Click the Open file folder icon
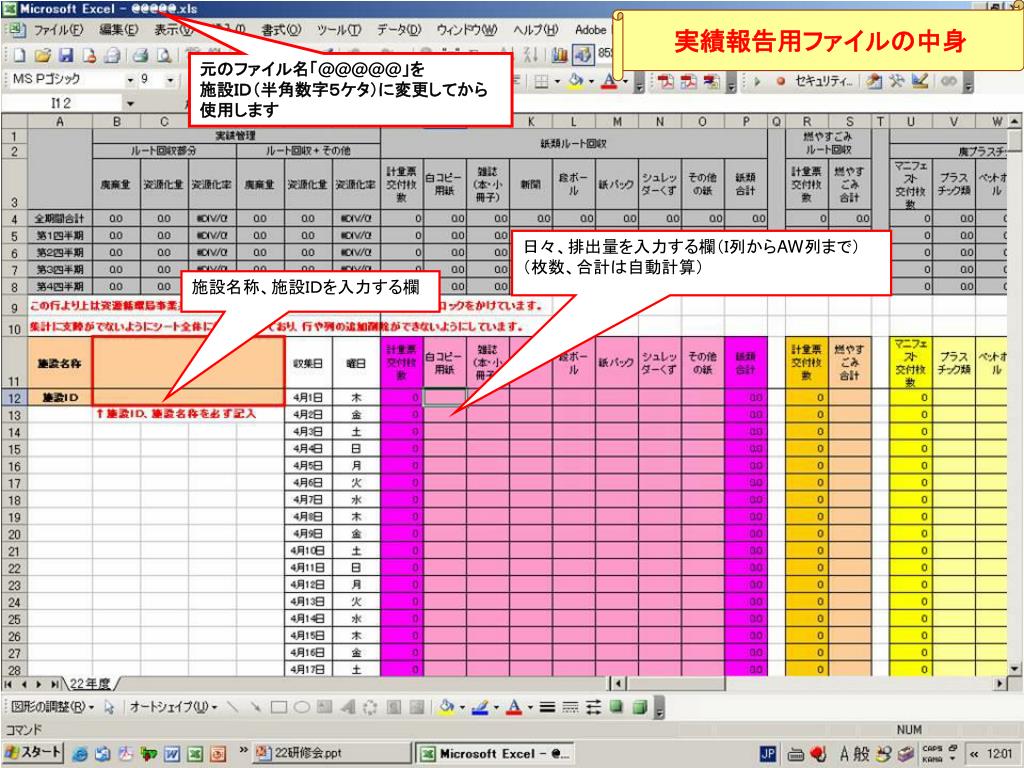Image resolution: width=1024 pixels, height=768 pixels. pyautogui.click(x=42, y=56)
